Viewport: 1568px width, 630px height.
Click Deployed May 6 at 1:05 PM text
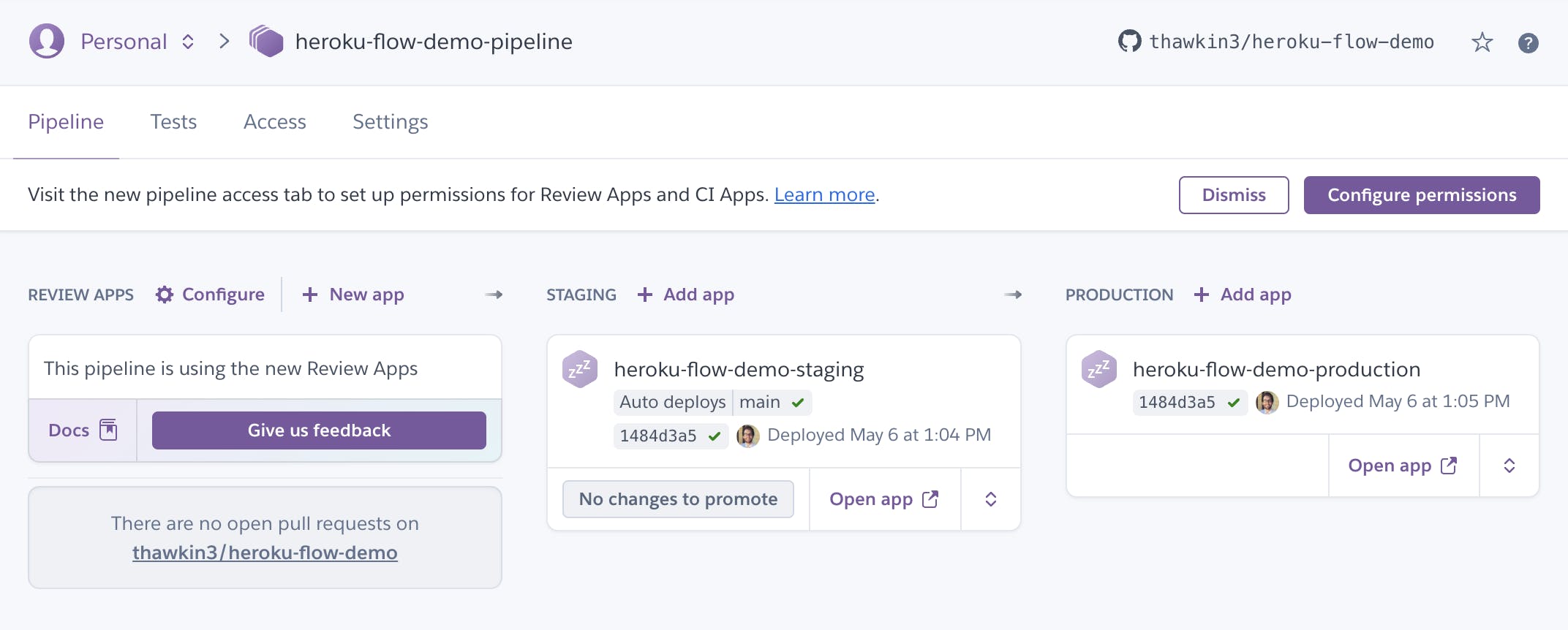(x=1398, y=401)
